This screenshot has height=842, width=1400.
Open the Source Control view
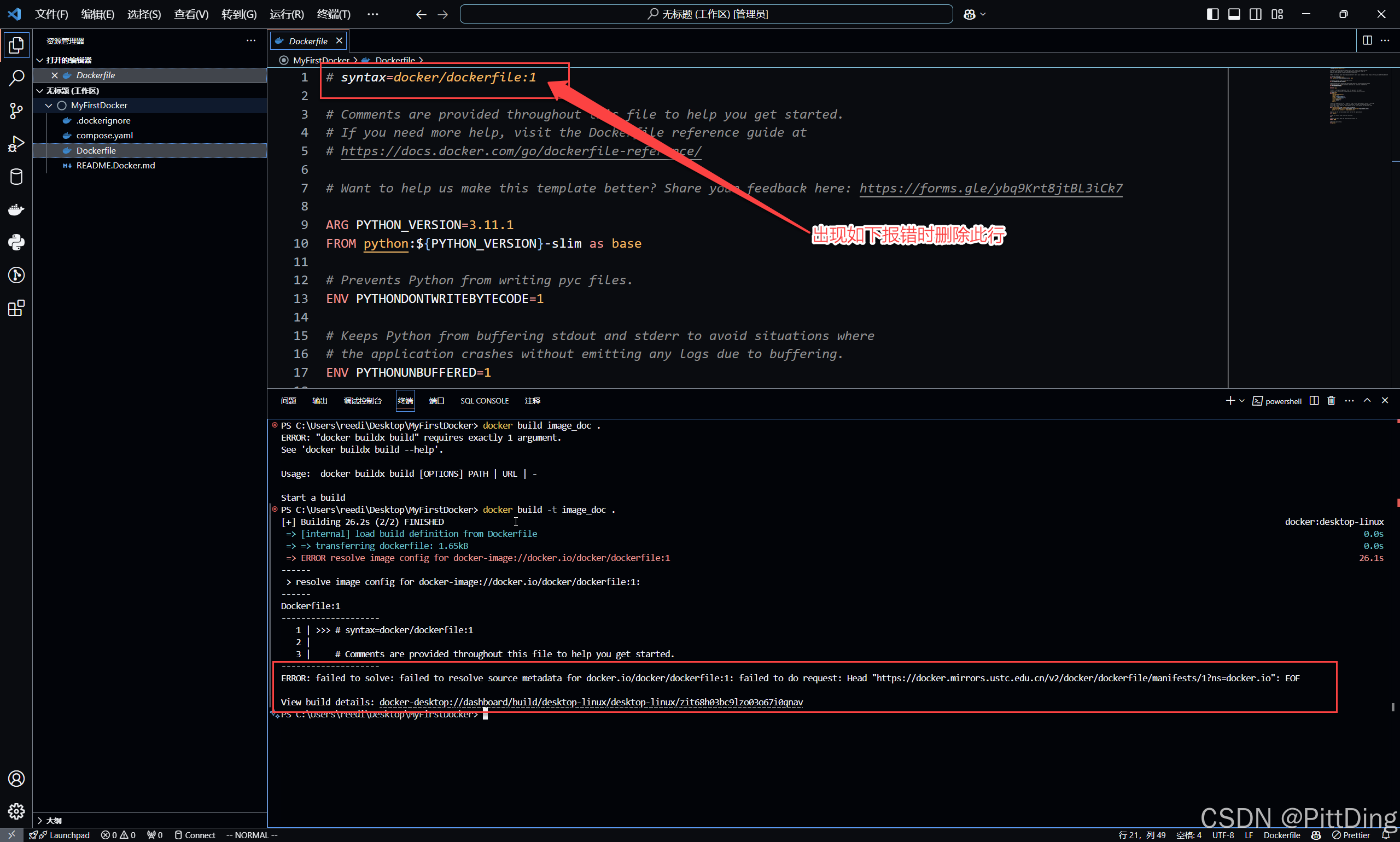click(x=16, y=110)
